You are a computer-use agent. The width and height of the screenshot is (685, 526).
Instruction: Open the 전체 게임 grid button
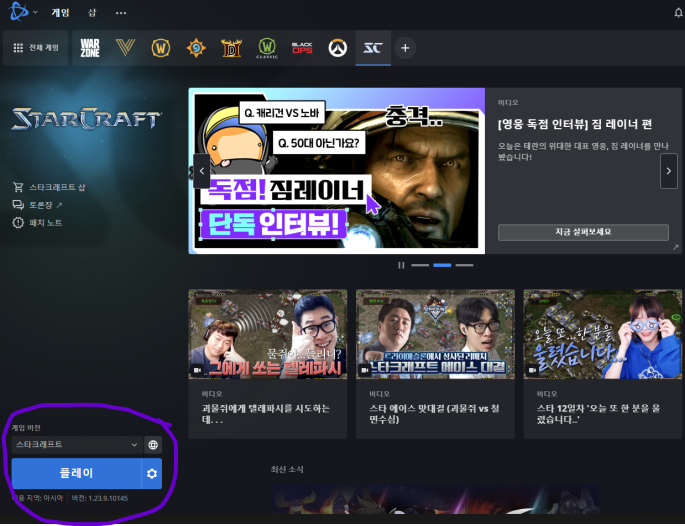tap(36, 48)
